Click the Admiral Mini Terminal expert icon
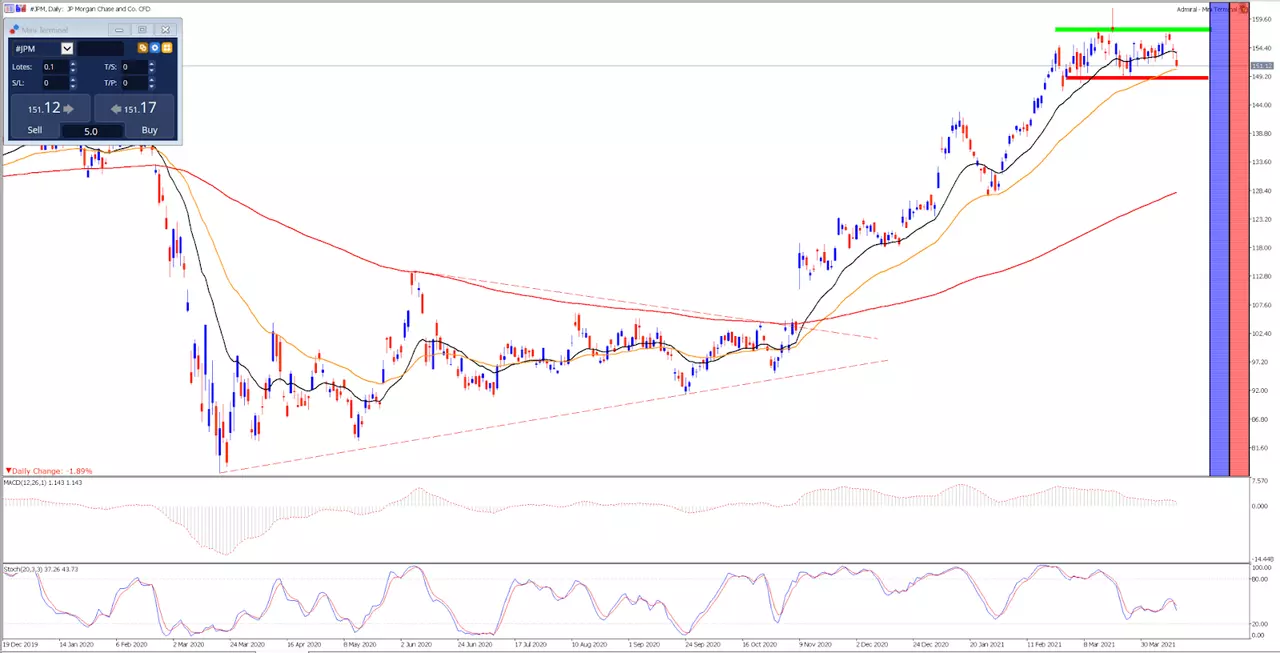This screenshot has width=1280, height=653. 1244,9
